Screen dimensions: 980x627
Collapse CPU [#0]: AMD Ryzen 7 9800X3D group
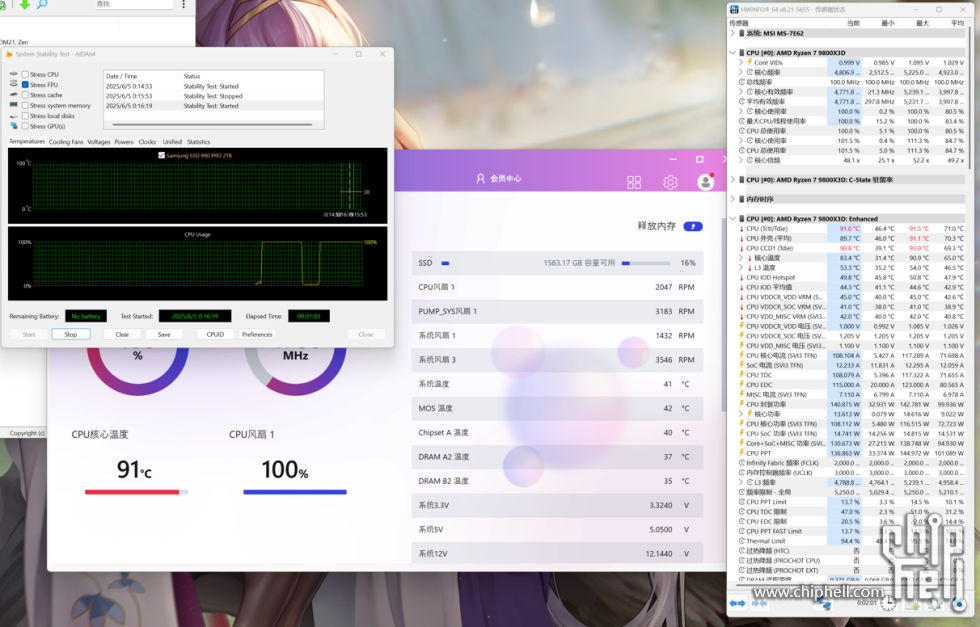tap(733, 53)
